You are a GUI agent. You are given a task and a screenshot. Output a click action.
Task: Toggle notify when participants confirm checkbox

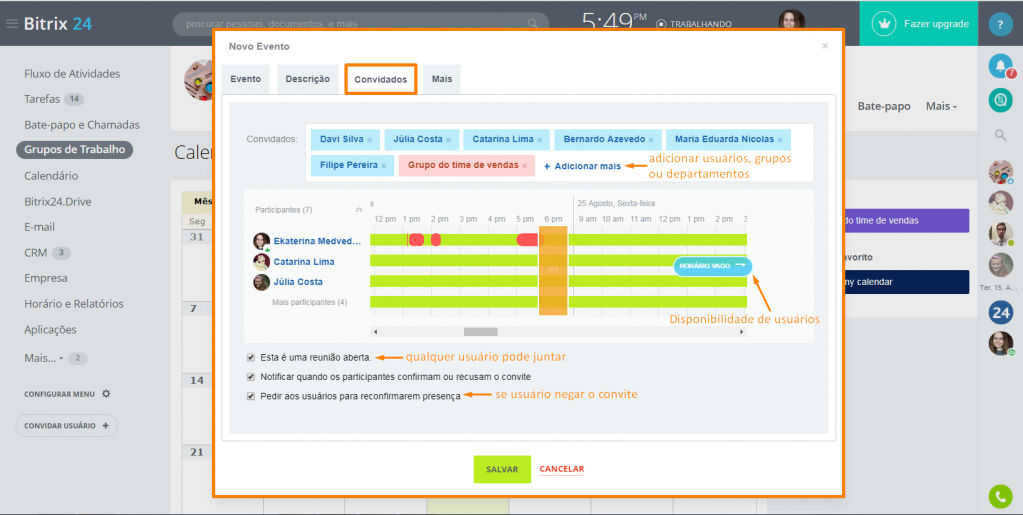[251, 377]
